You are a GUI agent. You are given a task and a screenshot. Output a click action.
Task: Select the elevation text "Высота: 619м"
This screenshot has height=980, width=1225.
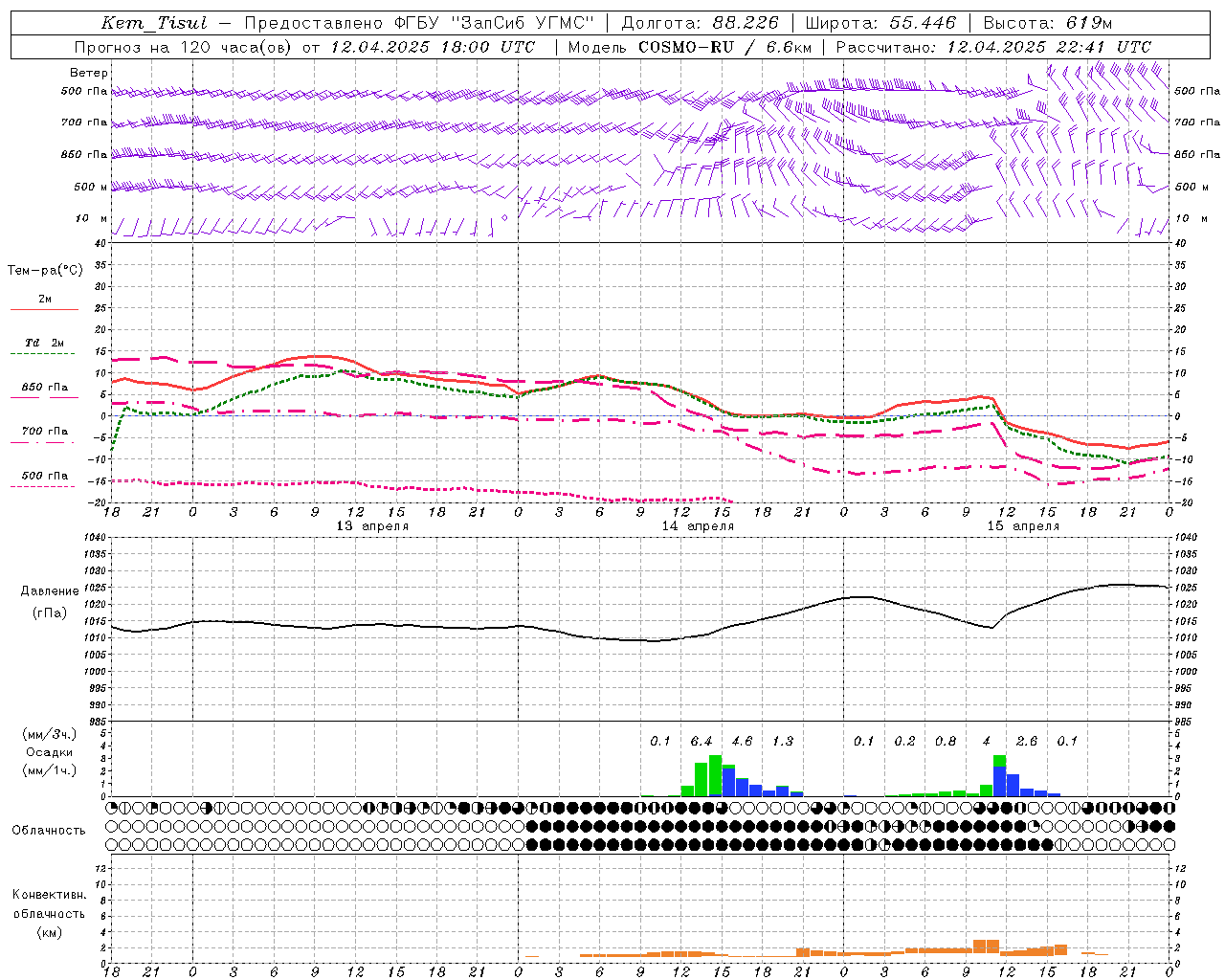[1048, 23]
